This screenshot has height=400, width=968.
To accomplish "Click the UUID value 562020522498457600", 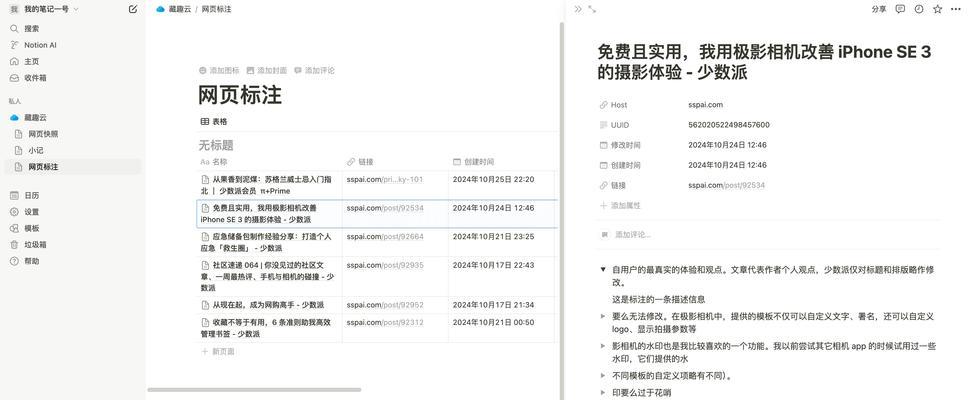I will click(729, 125).
